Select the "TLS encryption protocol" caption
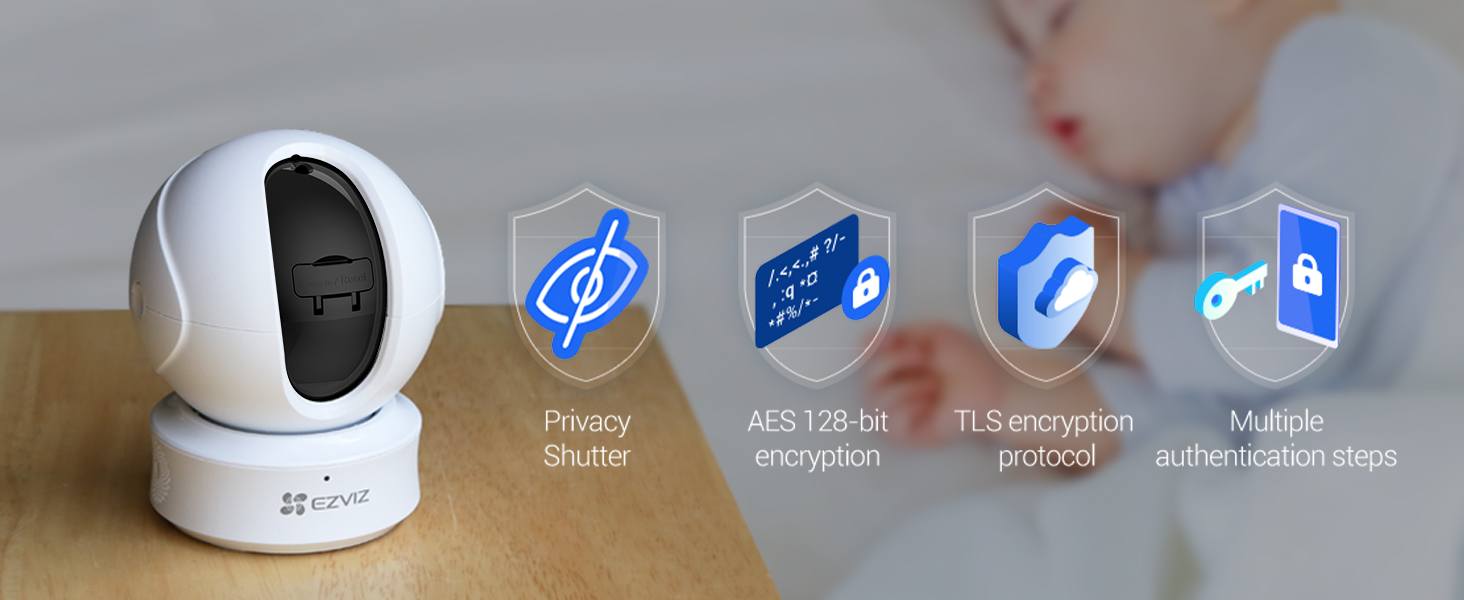The height and width of the screenshot is (600, 1464). click(x=1045, y=439)
